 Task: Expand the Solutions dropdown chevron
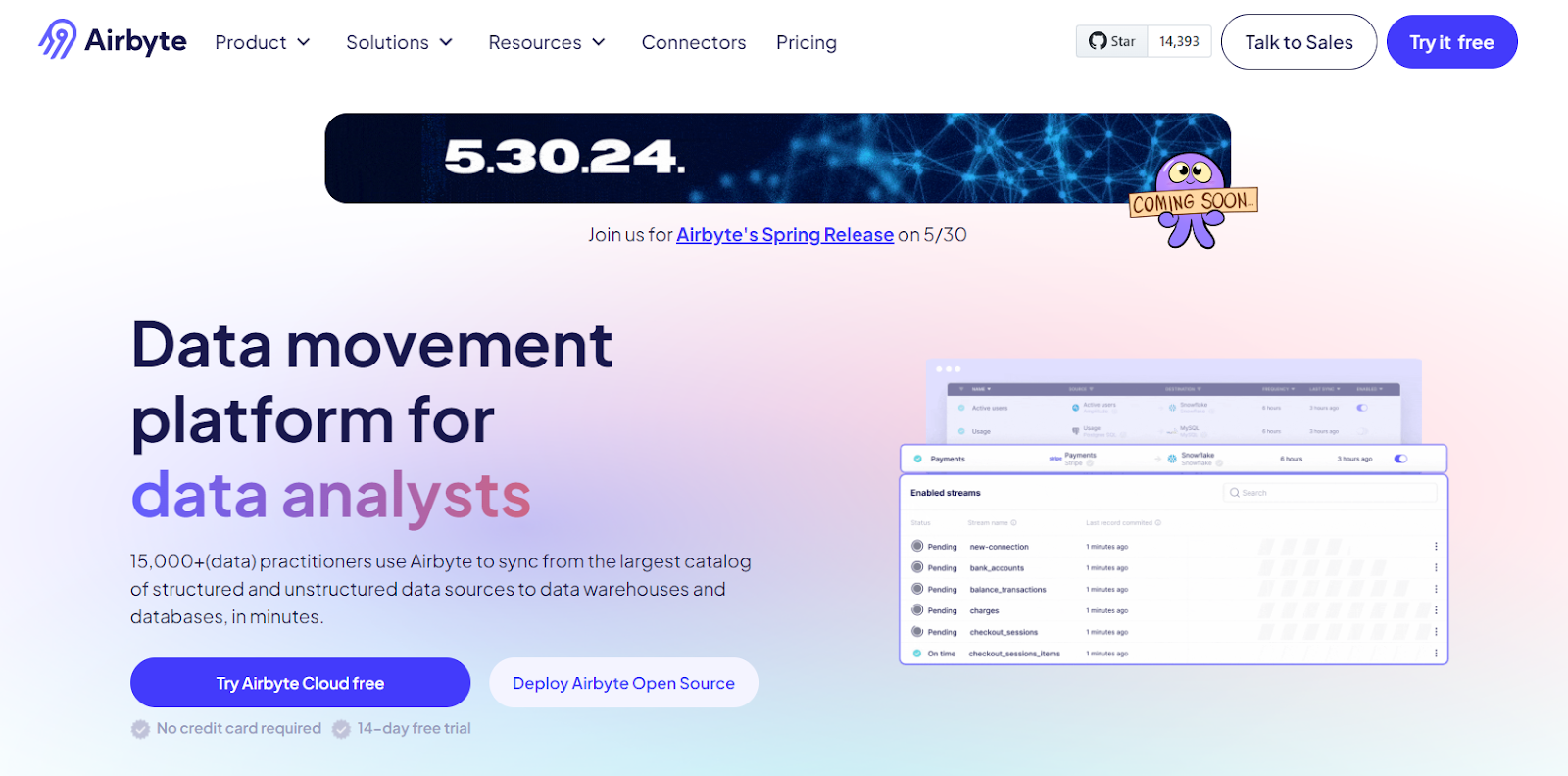pos(446,42)
